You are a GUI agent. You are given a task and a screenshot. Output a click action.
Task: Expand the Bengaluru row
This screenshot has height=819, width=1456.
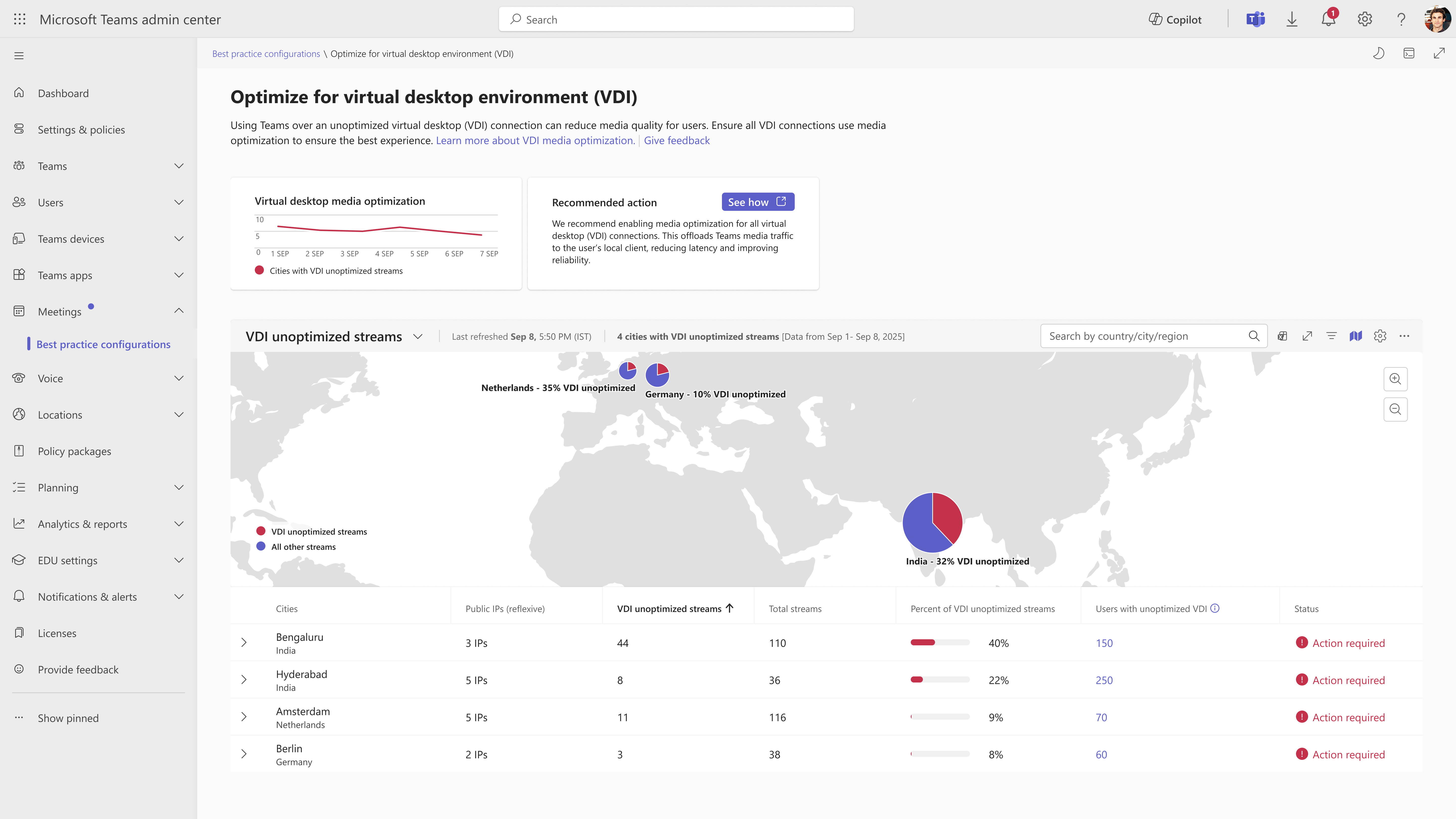[x=244, y=643]
